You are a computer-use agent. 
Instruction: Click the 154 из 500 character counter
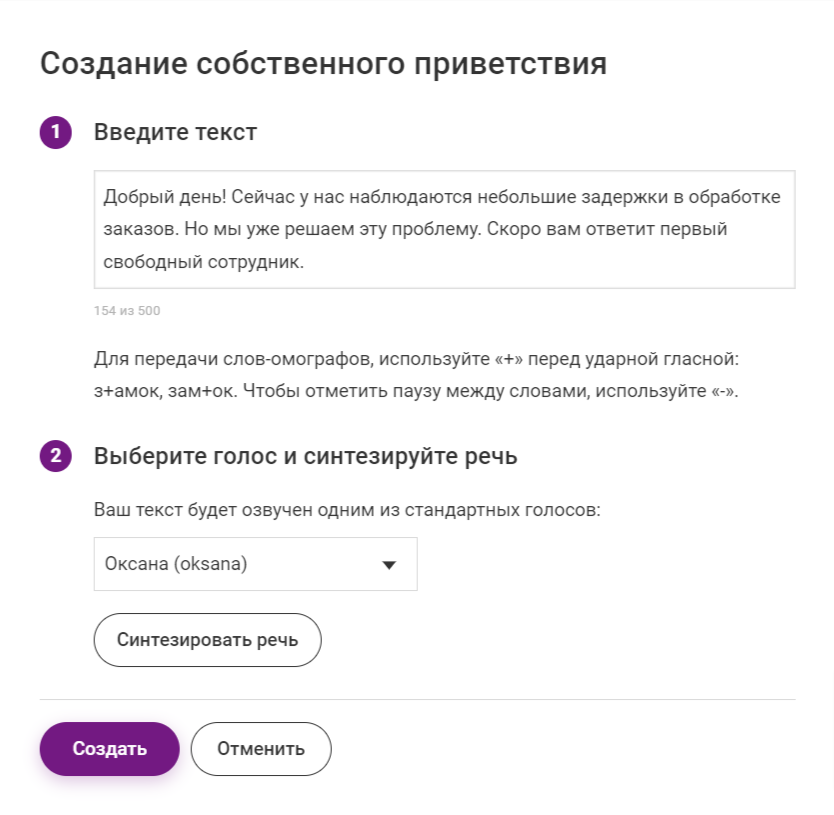click(127, 311)
